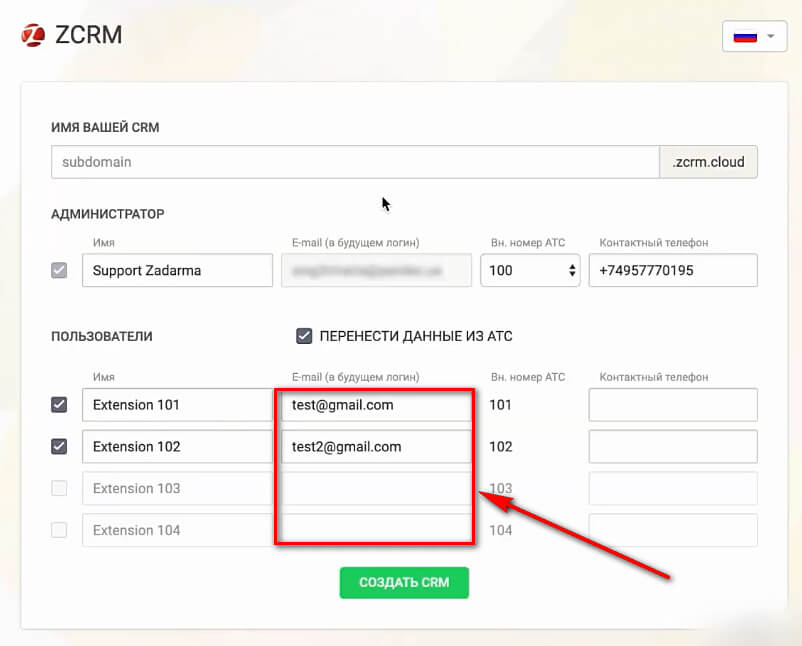Edit the +74957770195 contact phone field
The width and height of the screenshot is (802, 646).
(673, 270)
